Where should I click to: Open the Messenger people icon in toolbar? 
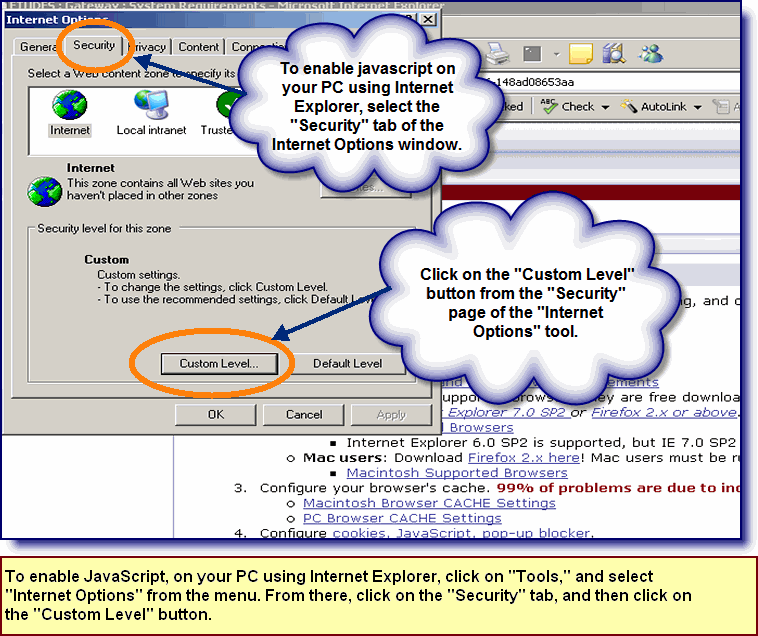[x=651, y=54]
